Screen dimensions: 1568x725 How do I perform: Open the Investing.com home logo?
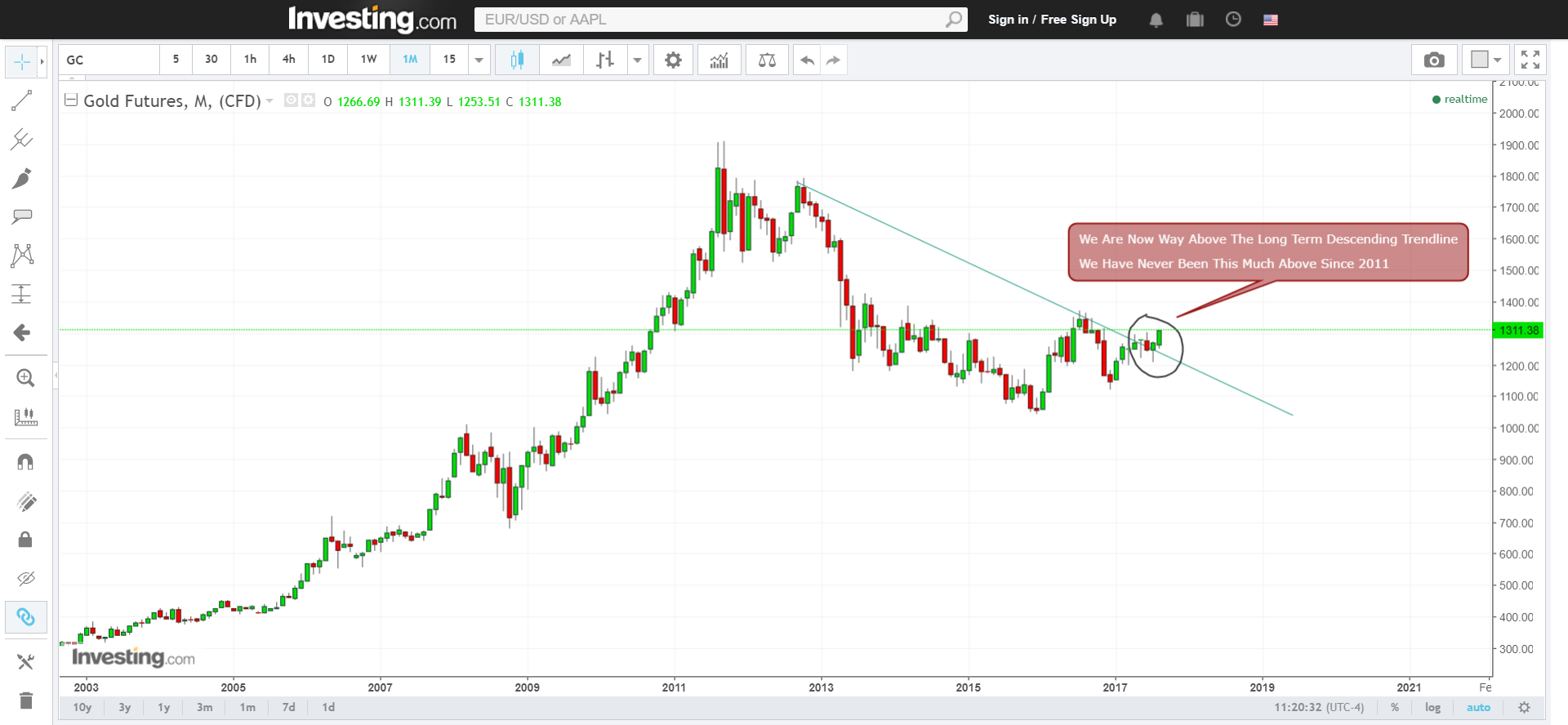coord(372,20)
